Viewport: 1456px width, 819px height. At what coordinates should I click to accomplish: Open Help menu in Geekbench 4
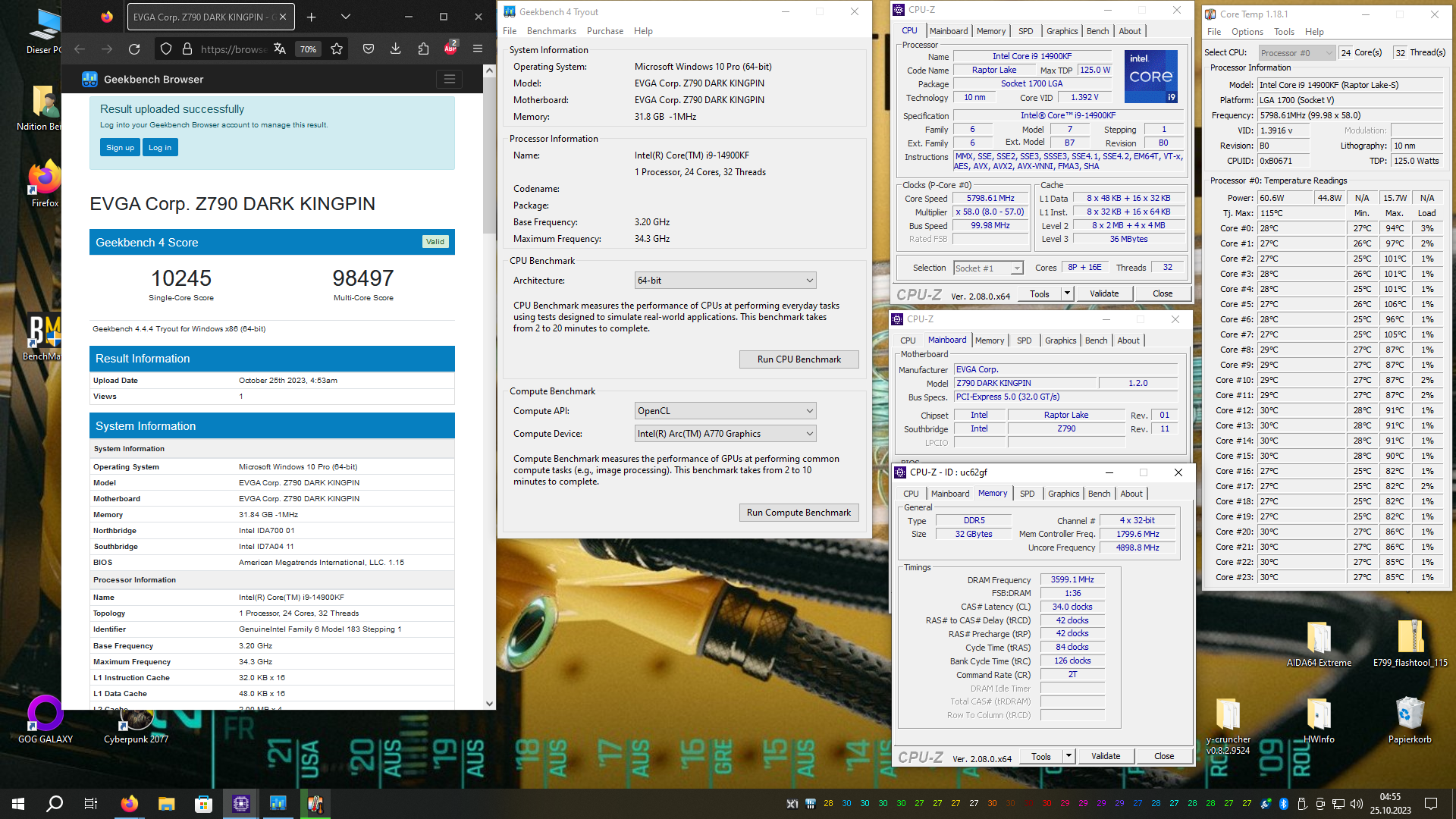[643, 31]
